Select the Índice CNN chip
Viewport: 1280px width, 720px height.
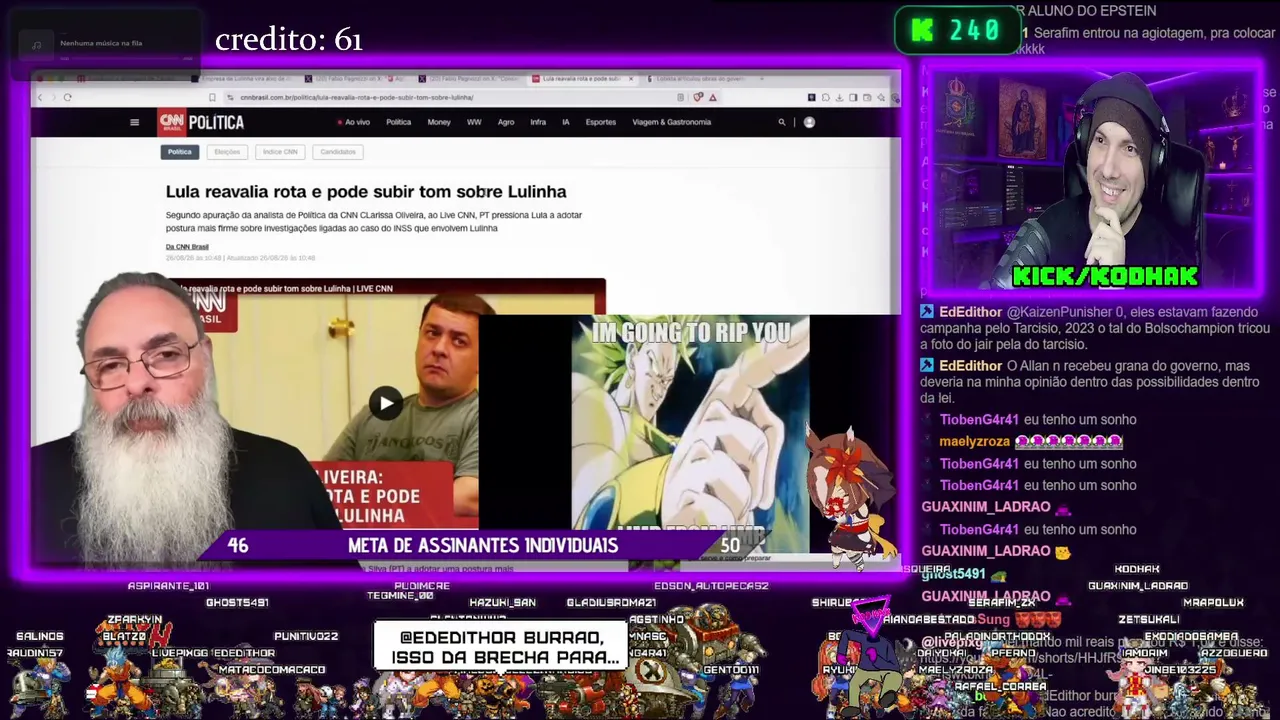(280, 152)
